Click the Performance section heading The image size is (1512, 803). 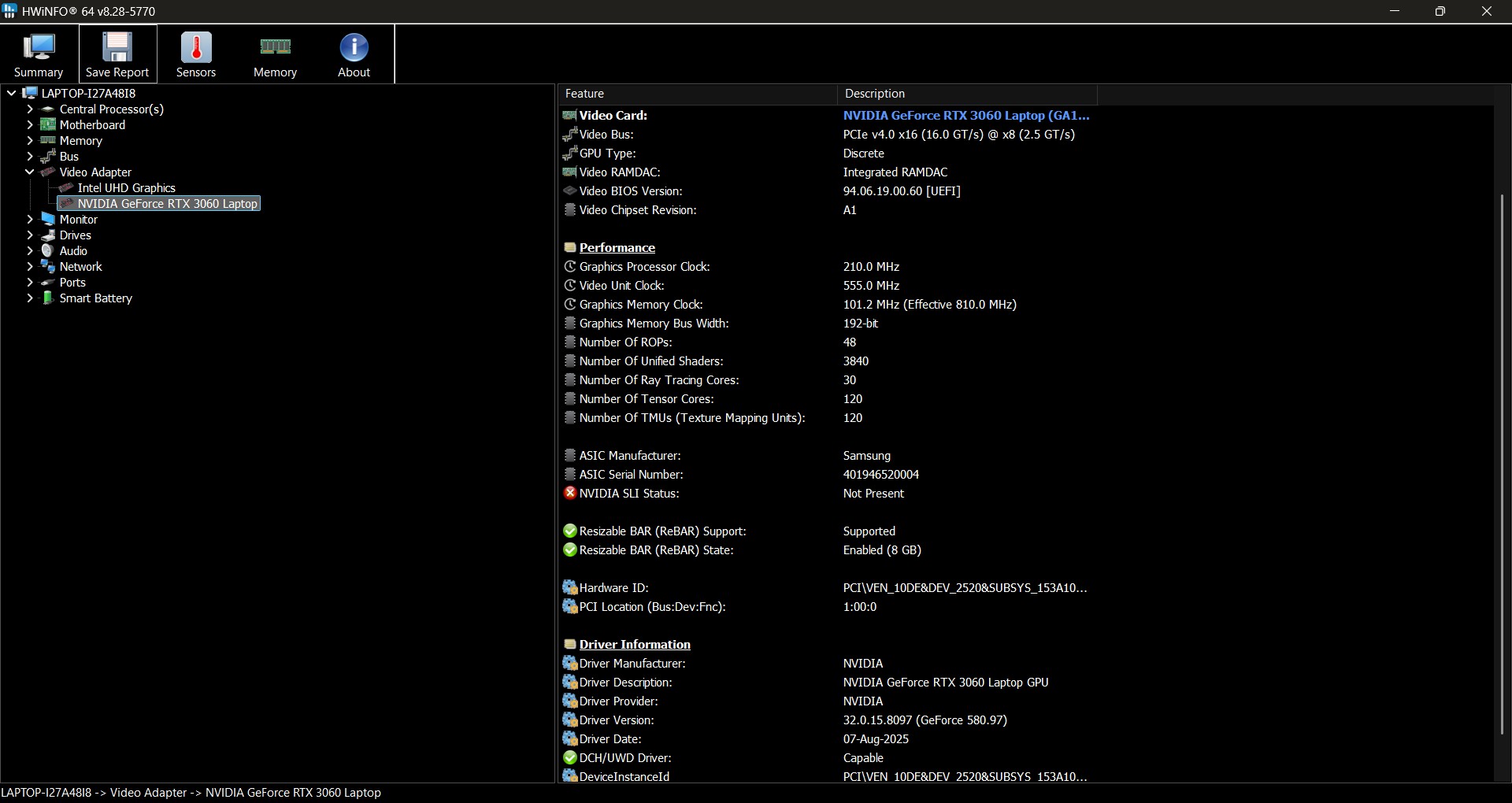617,247
